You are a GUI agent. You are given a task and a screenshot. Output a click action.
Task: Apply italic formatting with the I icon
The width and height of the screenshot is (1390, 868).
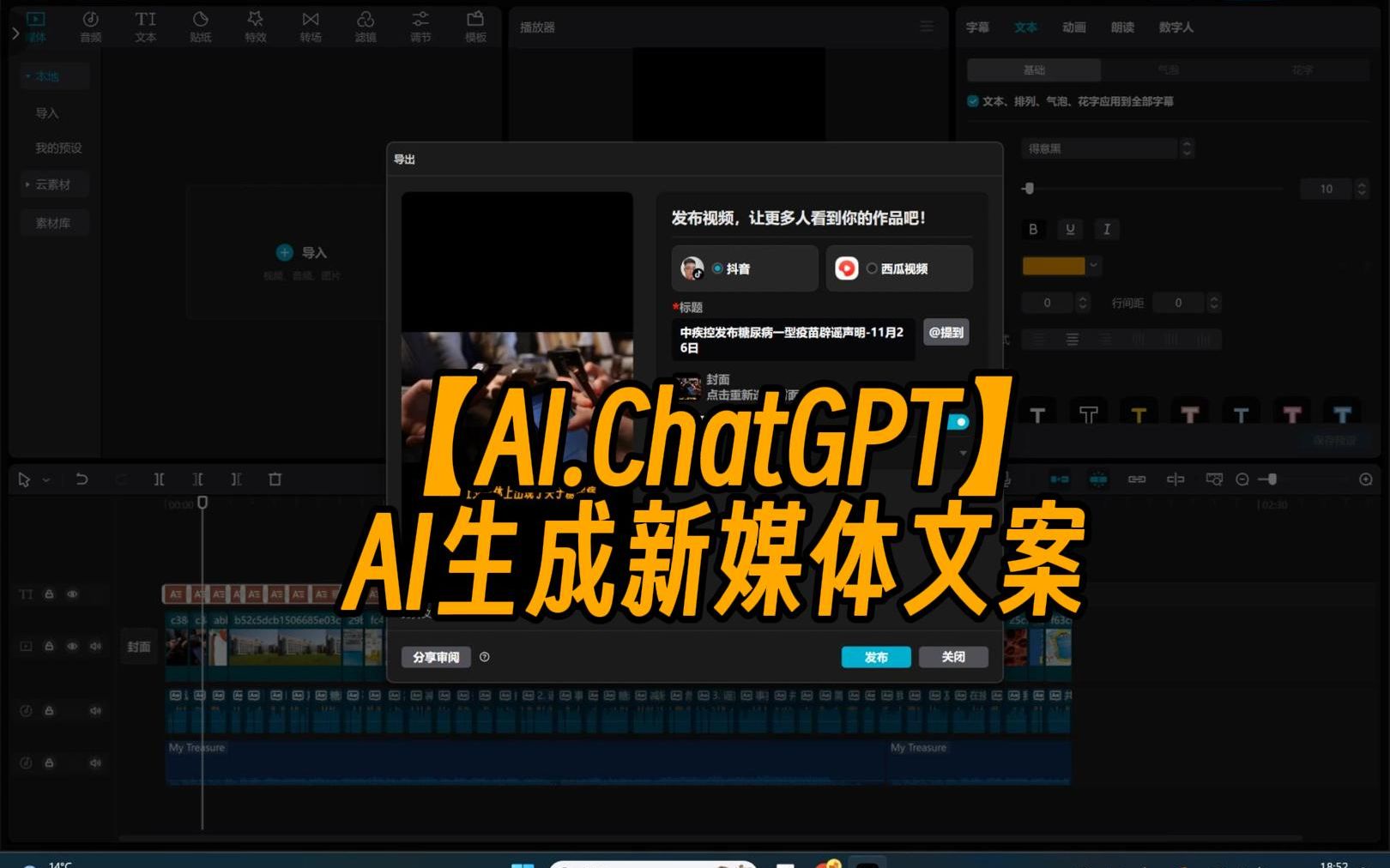(1107, 229)
